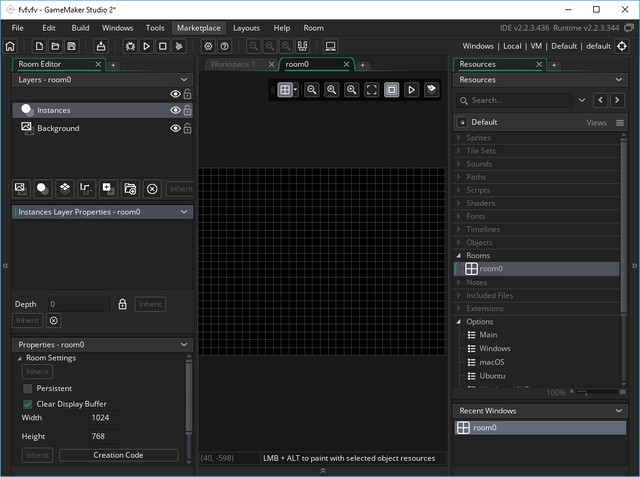Hide the Instances layer with its eye icon
The width and height of the screenshot is (640, 477).
pos(175,110)
